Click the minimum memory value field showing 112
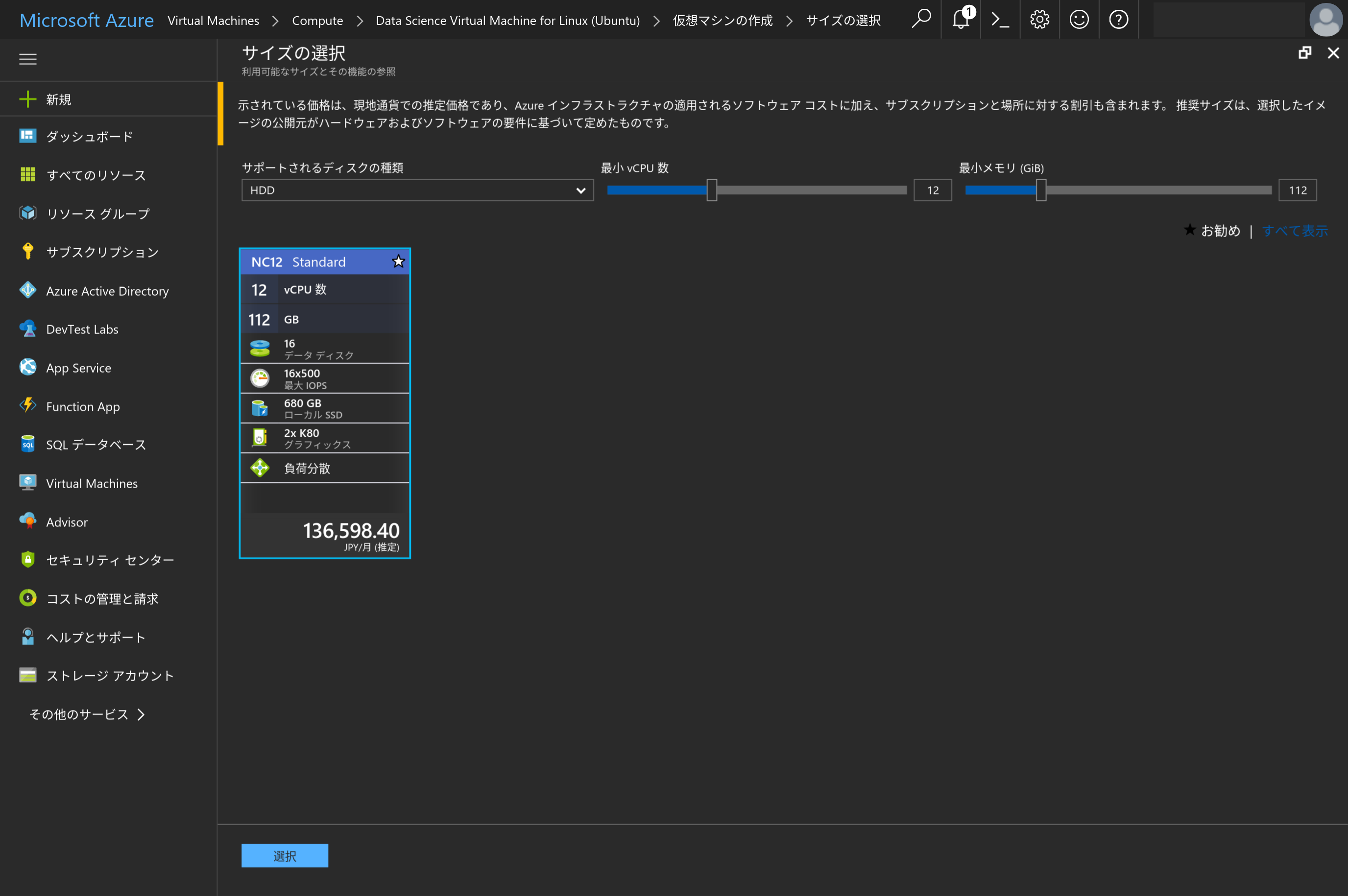The image size is (1348, 896). tap(1297, 190)
